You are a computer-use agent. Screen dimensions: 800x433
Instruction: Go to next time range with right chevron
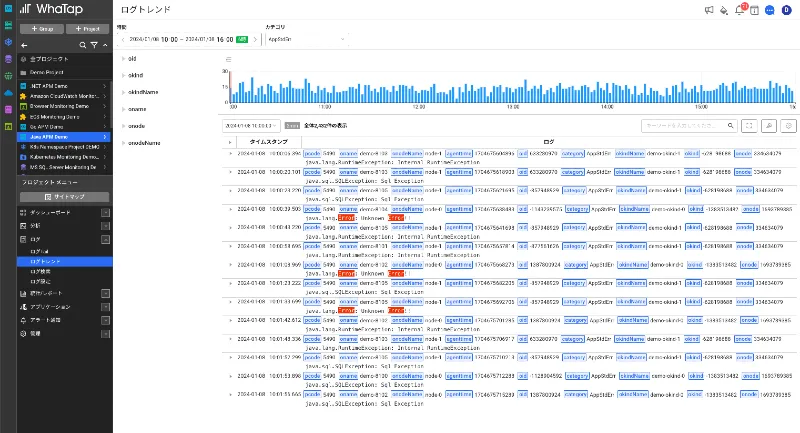coord(255,39)
